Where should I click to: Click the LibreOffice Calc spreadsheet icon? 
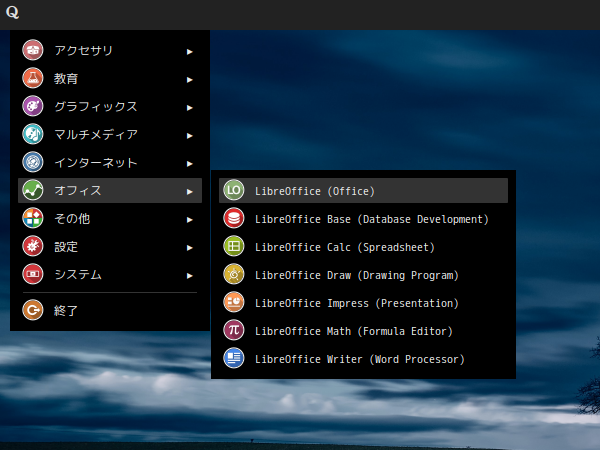tap(234, 246)
